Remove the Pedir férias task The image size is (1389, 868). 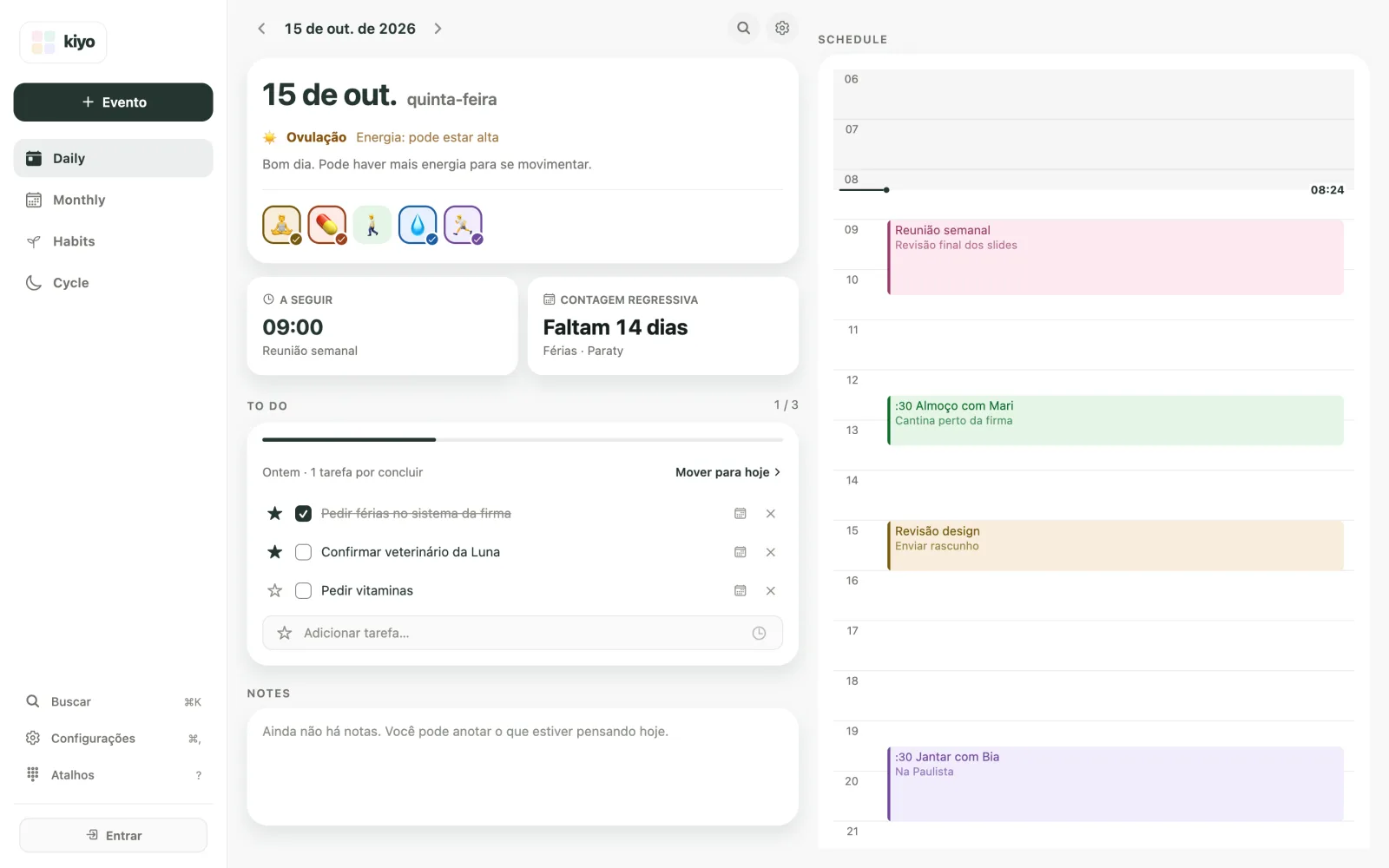point(770,514)
